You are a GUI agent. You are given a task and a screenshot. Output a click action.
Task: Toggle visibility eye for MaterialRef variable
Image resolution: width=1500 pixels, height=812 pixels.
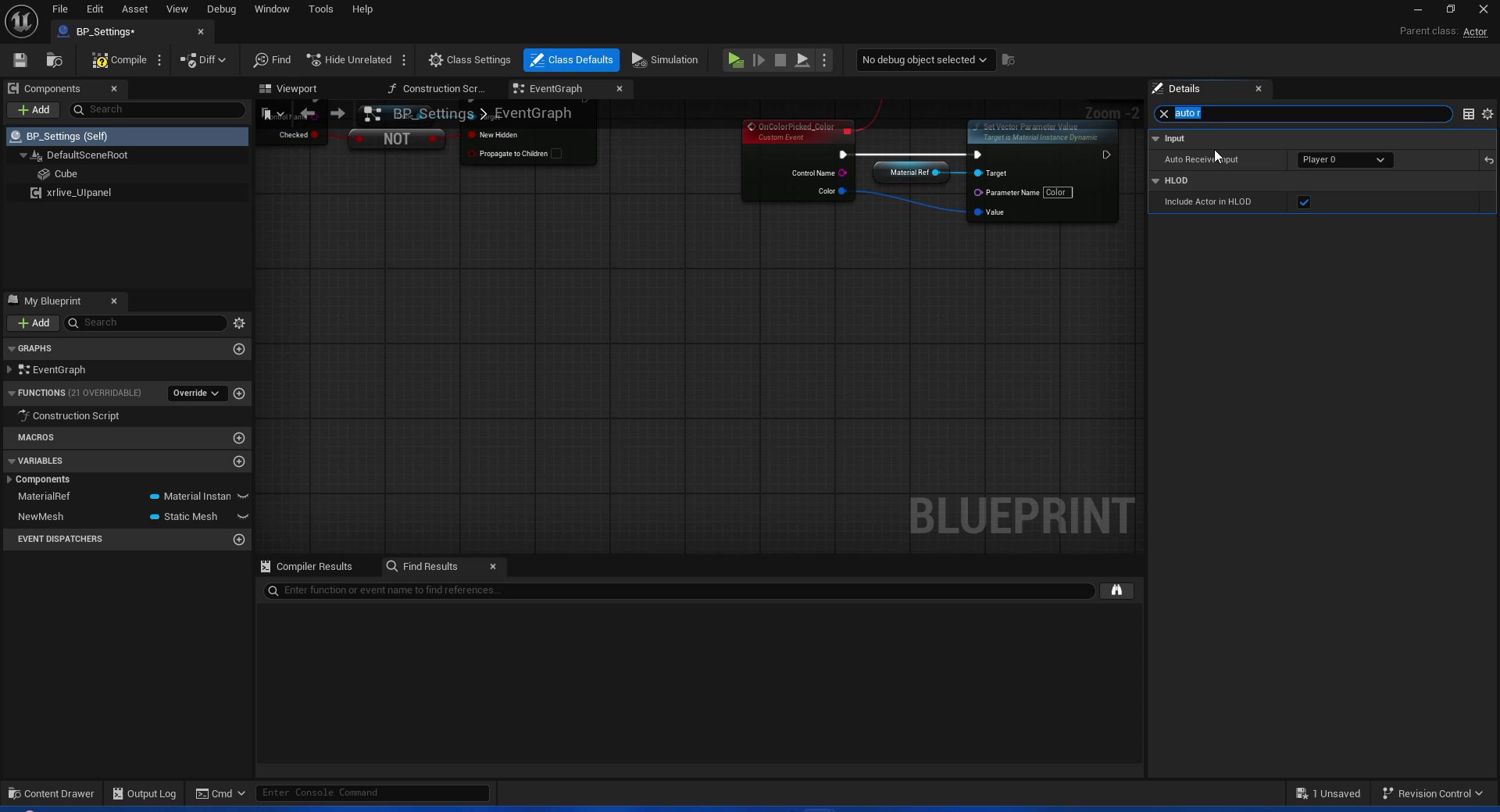click(x=243, y=497)
